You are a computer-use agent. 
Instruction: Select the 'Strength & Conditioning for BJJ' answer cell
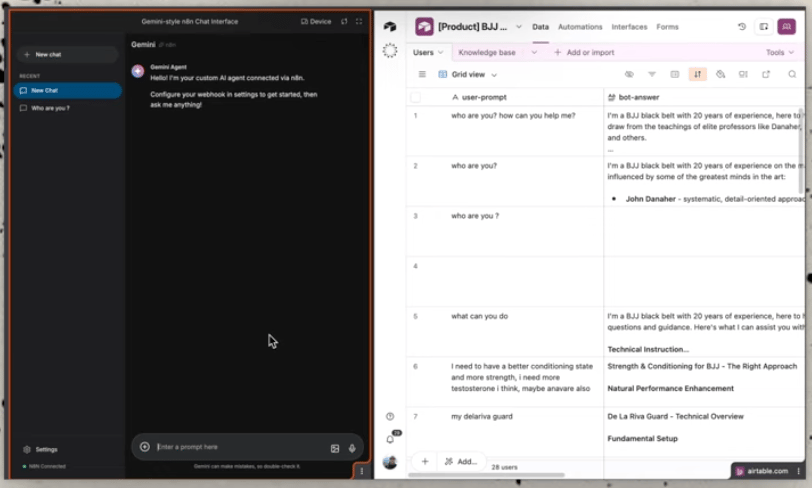(x=704, y=382)
